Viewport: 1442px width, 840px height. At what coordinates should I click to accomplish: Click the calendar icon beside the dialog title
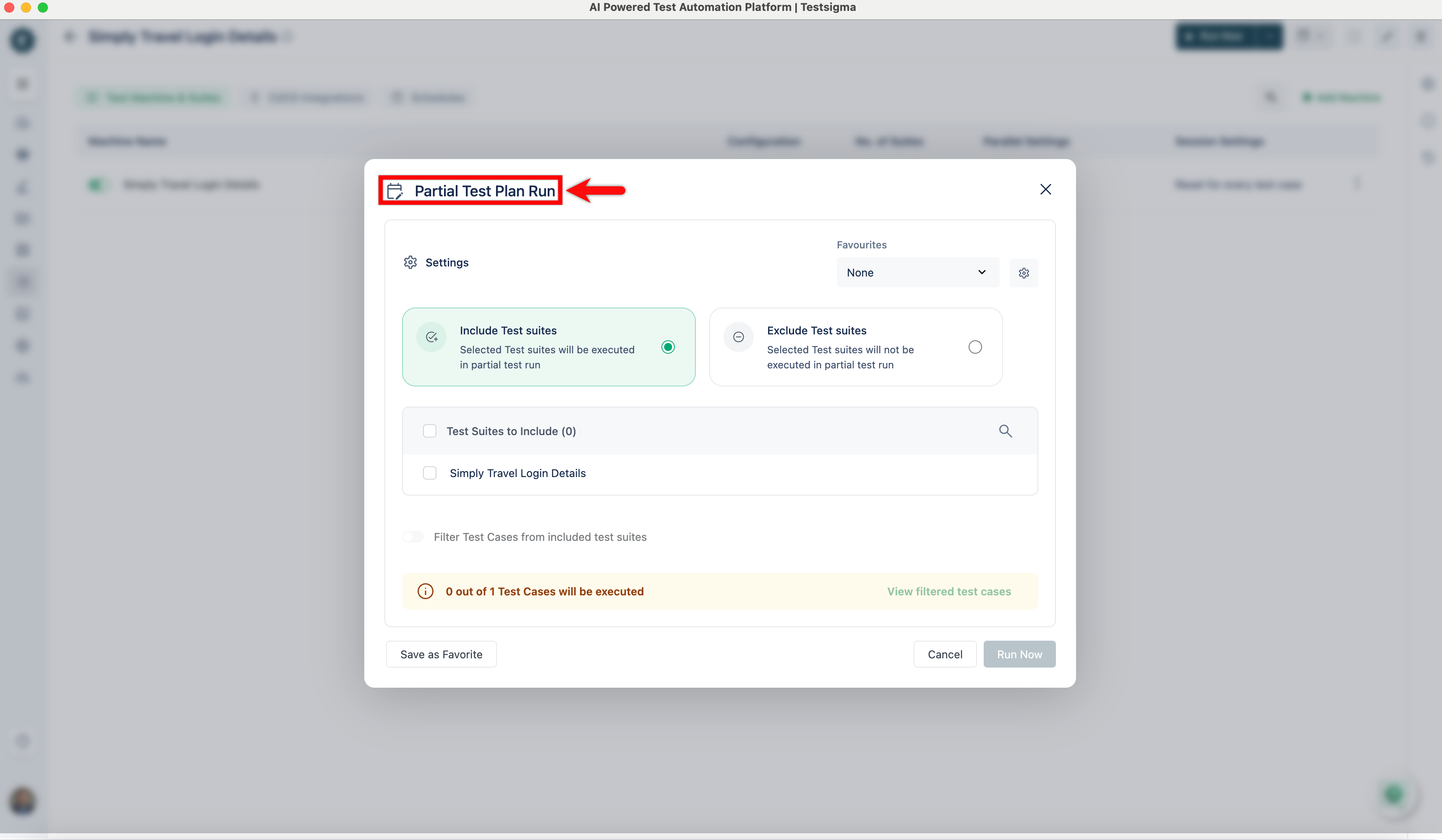[395, 191]
